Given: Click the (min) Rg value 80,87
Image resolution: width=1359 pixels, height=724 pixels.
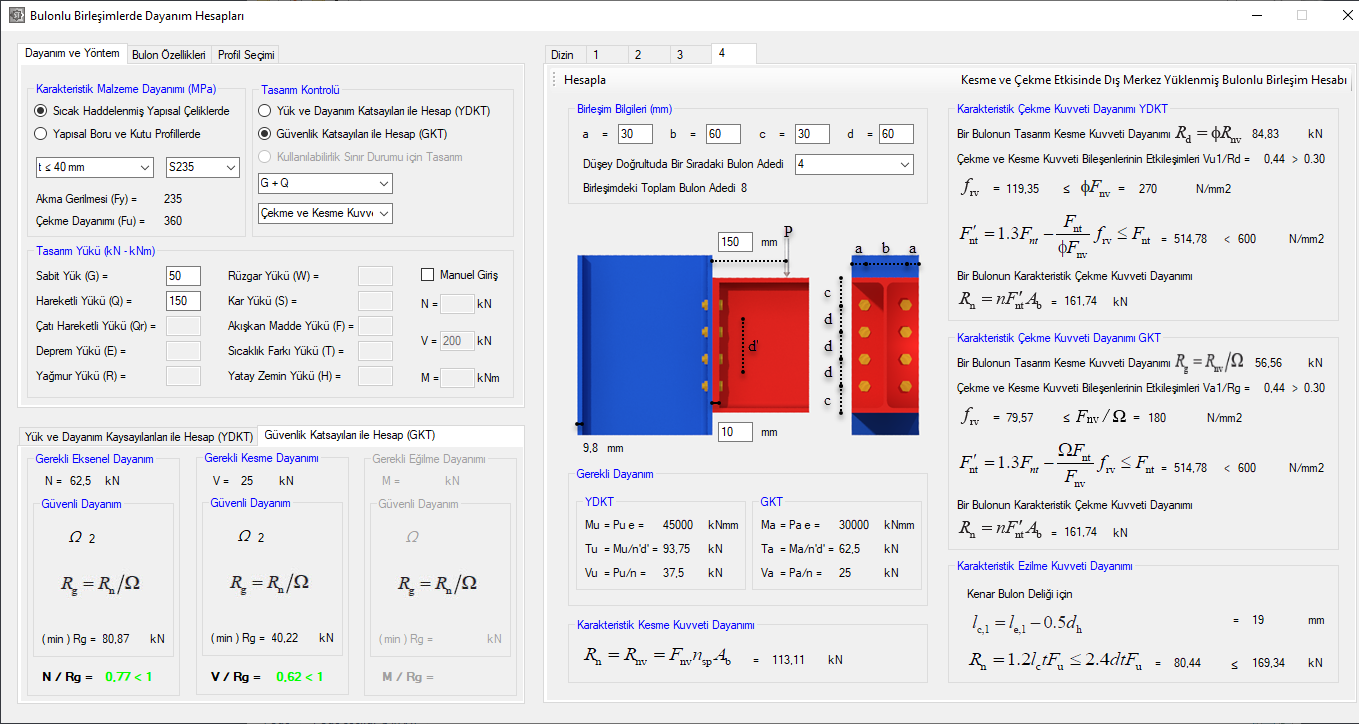Looking at the screenshot, I should [x=118, y=638].
